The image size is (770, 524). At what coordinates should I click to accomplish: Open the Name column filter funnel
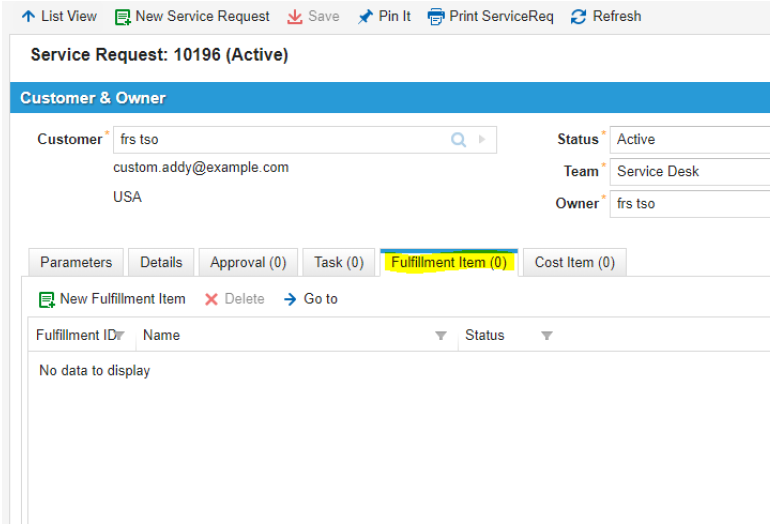(x=440, y=335)
